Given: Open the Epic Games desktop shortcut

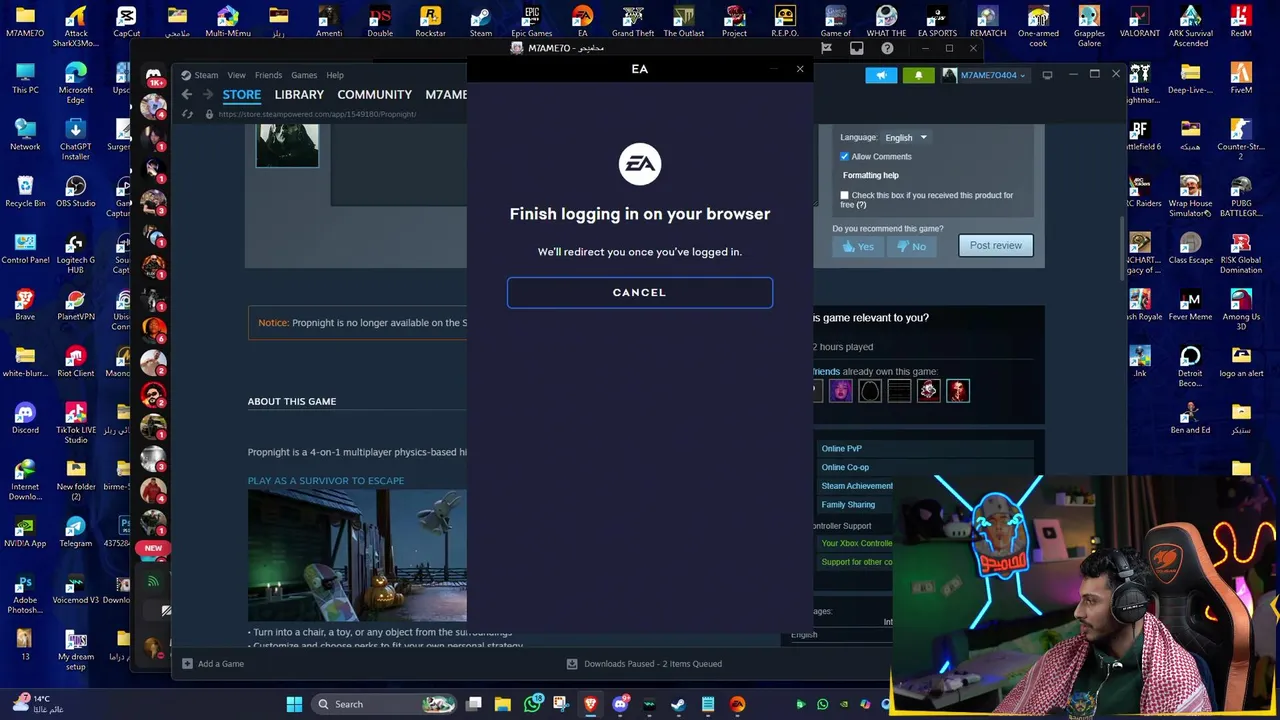Looking at the screenshot, I should coord(532,21).
